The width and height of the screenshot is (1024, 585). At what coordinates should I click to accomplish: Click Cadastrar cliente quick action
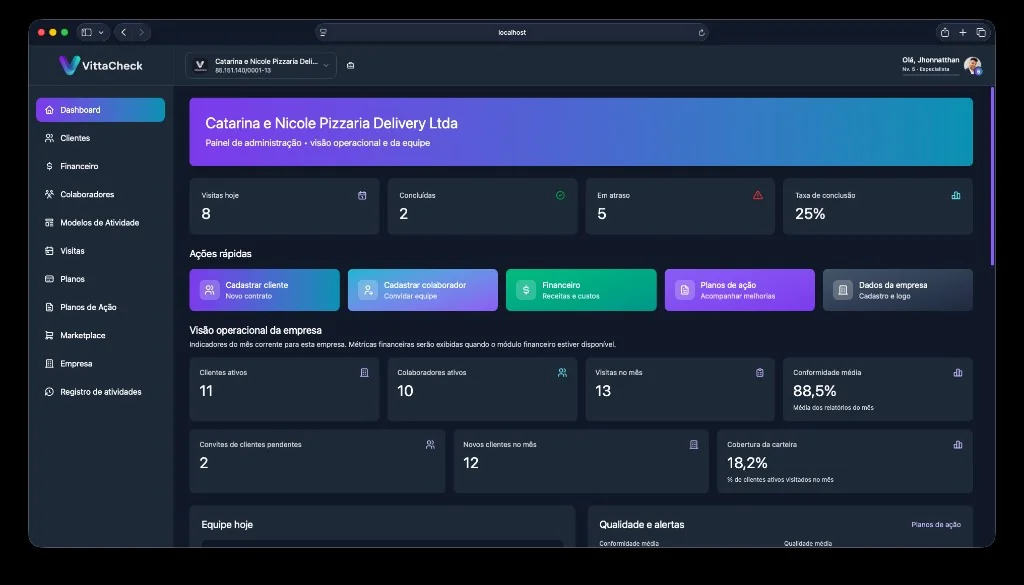264,290
